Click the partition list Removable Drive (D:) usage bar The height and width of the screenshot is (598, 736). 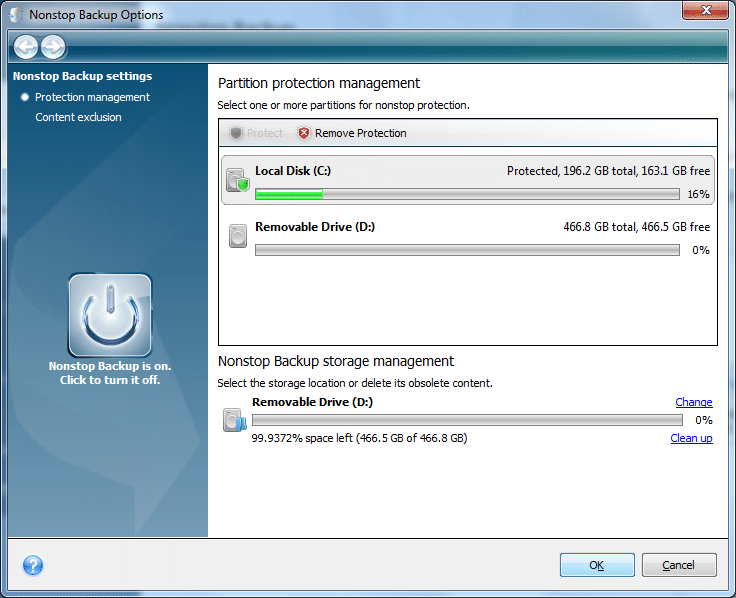(x=467, y=250)
